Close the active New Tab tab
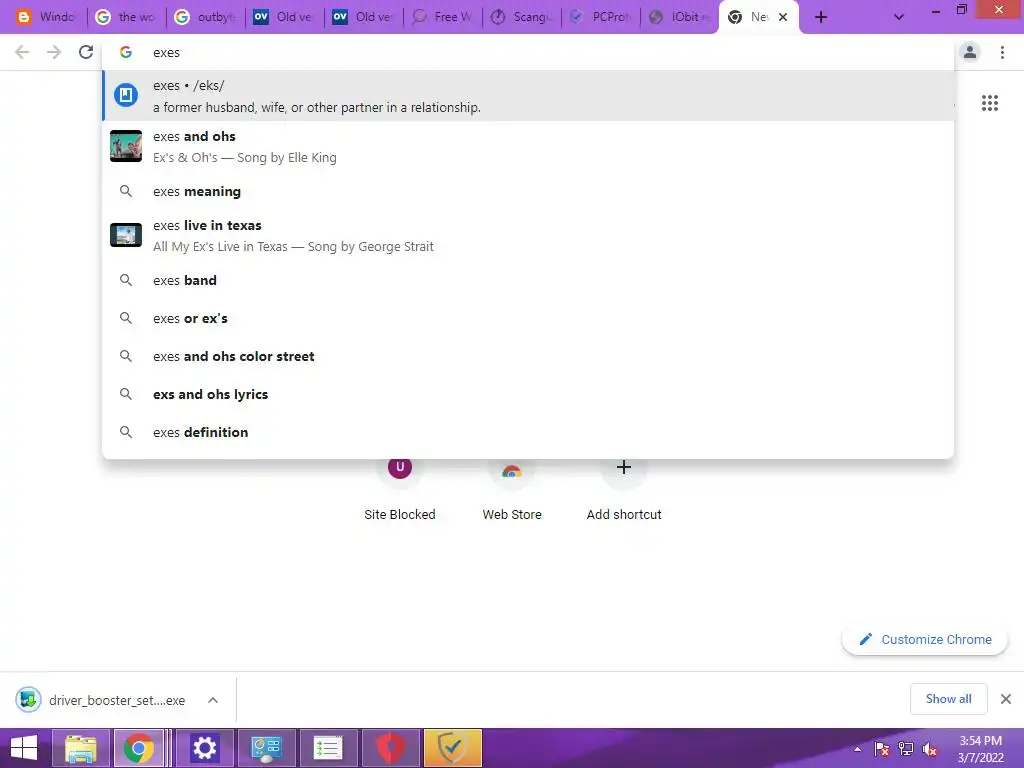Viewport: 1024px width, 768px height. coord(783,17)
